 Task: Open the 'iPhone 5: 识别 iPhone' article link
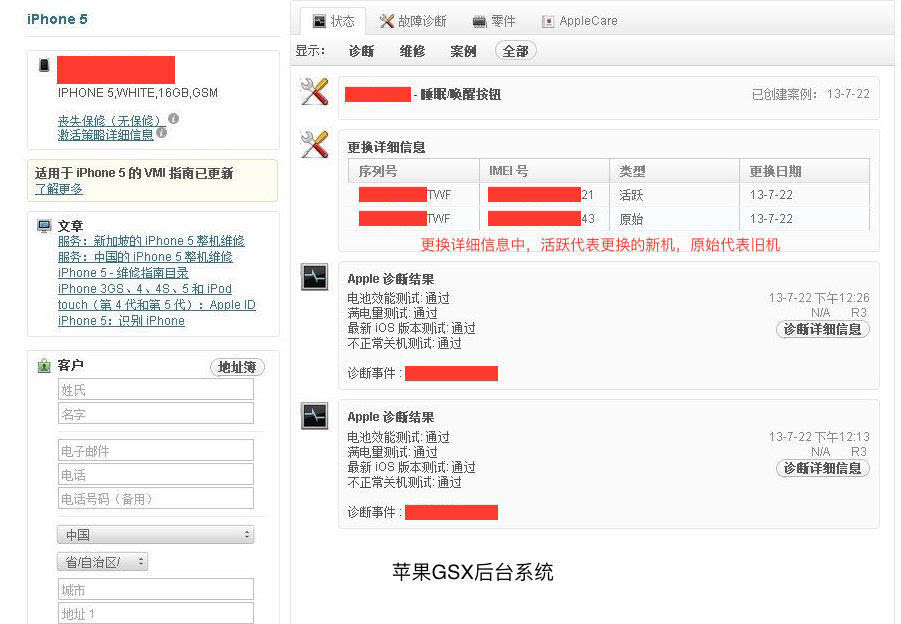pyautogui.click(x=121, y=320)
